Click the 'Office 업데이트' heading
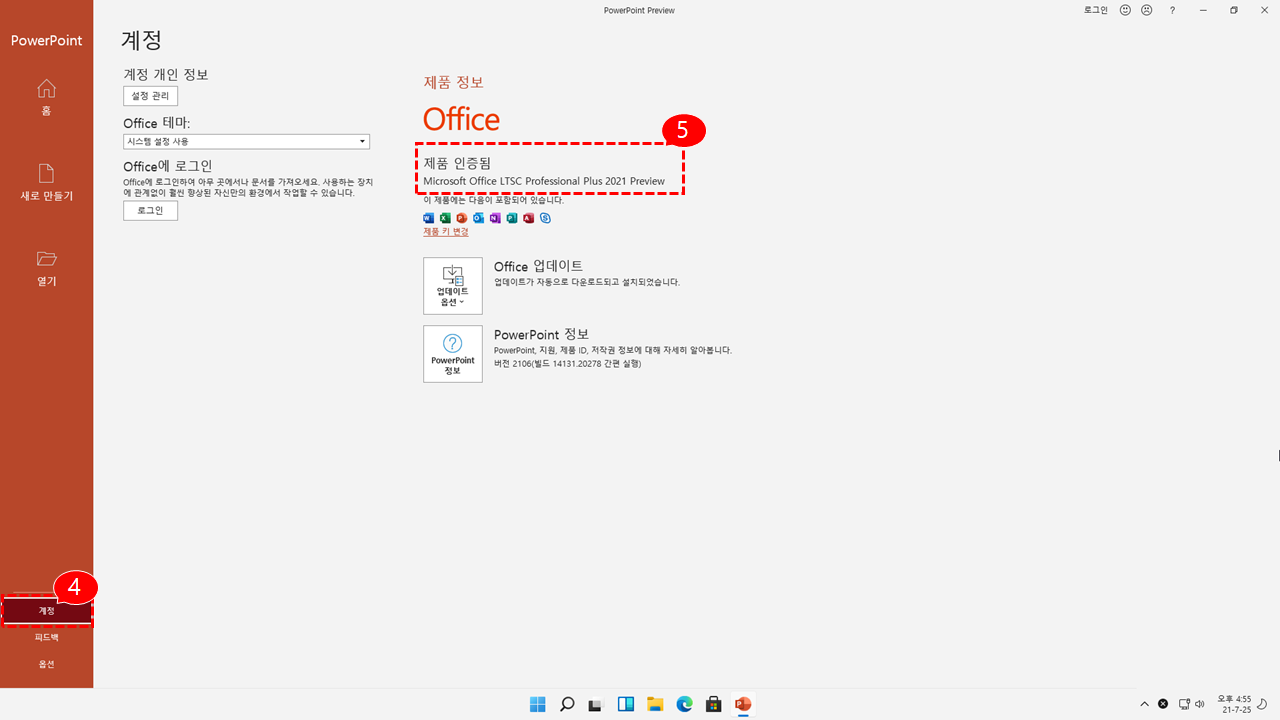Screen dimensions: 1280x720 pos(538,266)
